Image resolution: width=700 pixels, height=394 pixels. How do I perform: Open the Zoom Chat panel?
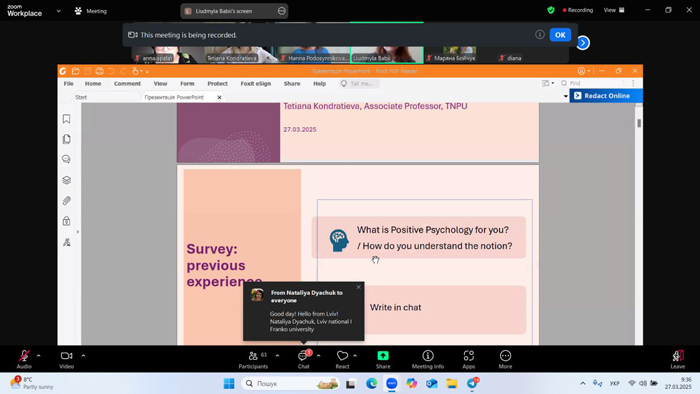tap(304, 359)
